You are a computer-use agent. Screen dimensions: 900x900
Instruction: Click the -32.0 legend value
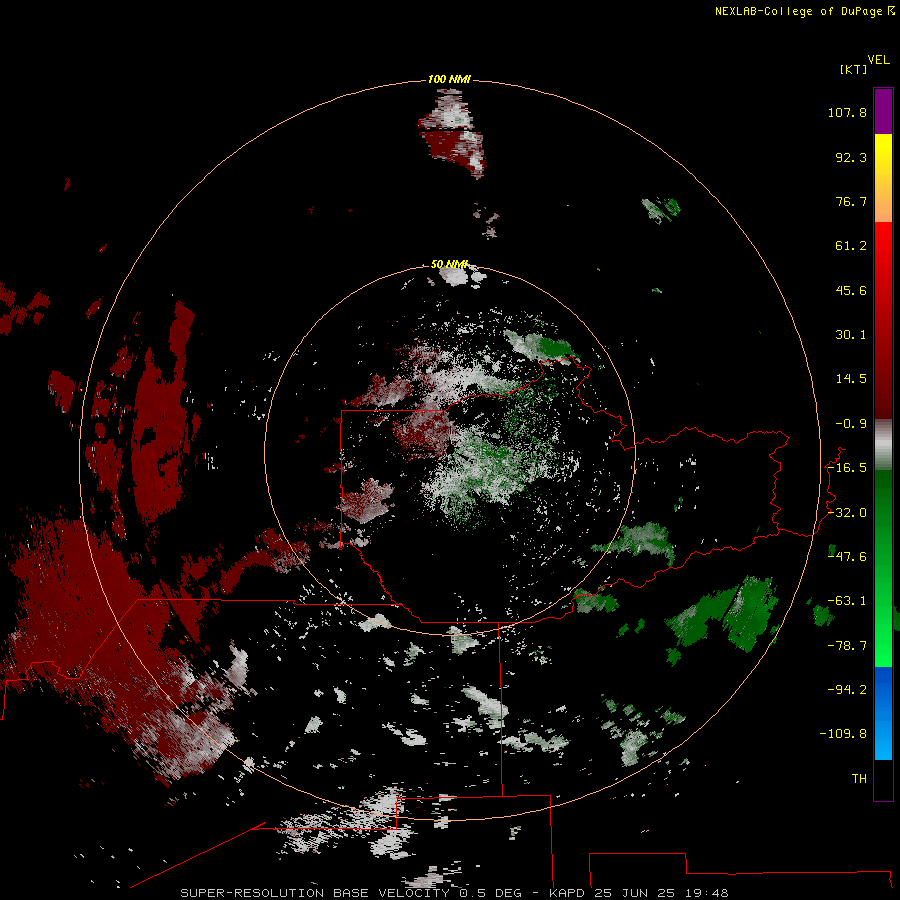tap(847, 513)
